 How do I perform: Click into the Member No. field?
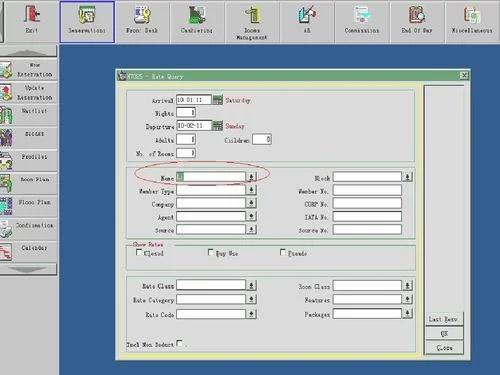pos(367,190)
